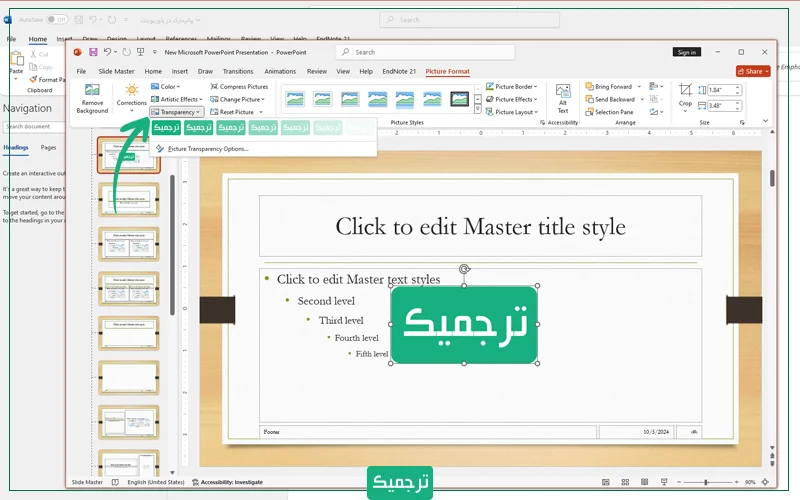Click the spell check book icon
This screenshot has width=800, height=500.
(115, 482)
